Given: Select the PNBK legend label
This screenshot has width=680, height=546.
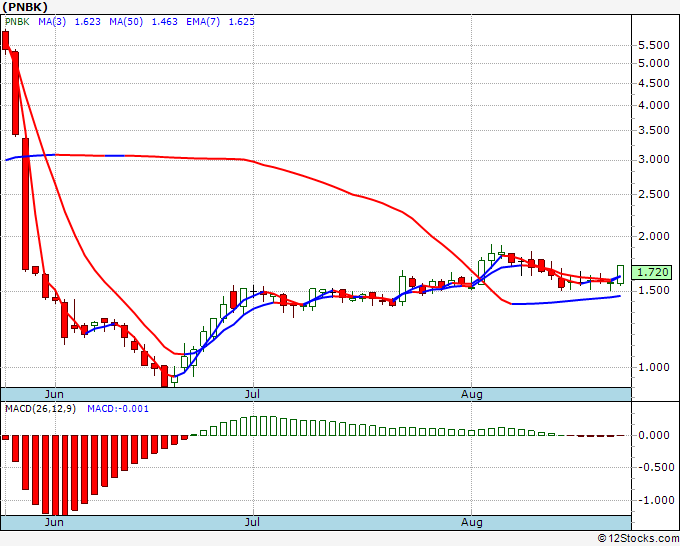Looking at the screenshot, I should (17, 22).
